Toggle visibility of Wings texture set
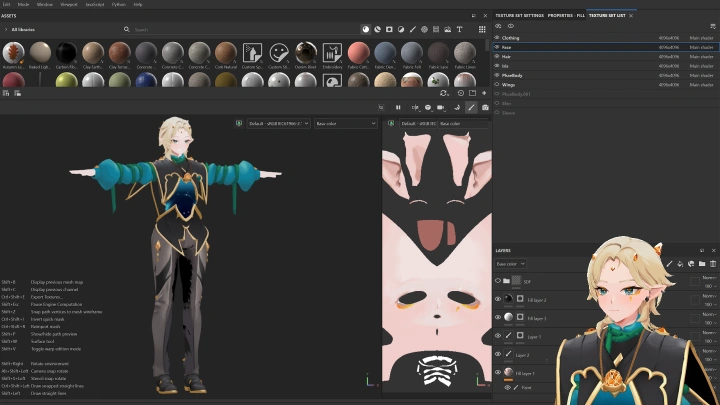This screenshot has width=720, height=405. tap(497, 84)
